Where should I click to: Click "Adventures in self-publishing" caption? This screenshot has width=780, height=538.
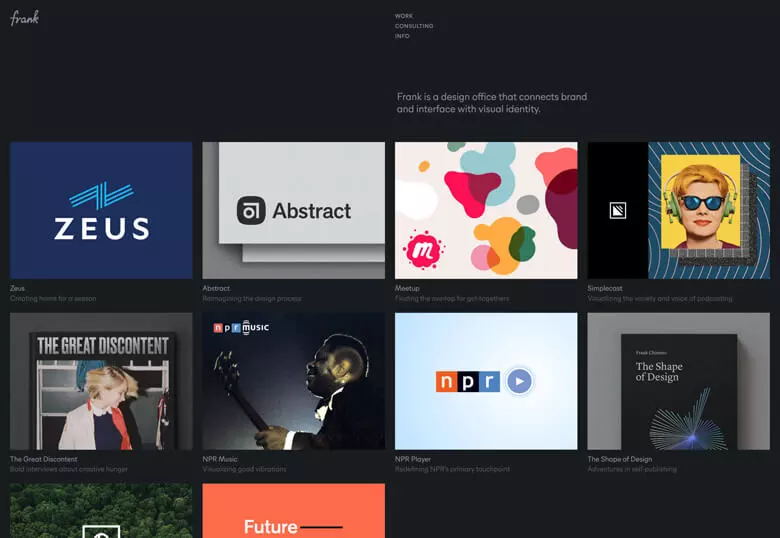click(632, 469)
